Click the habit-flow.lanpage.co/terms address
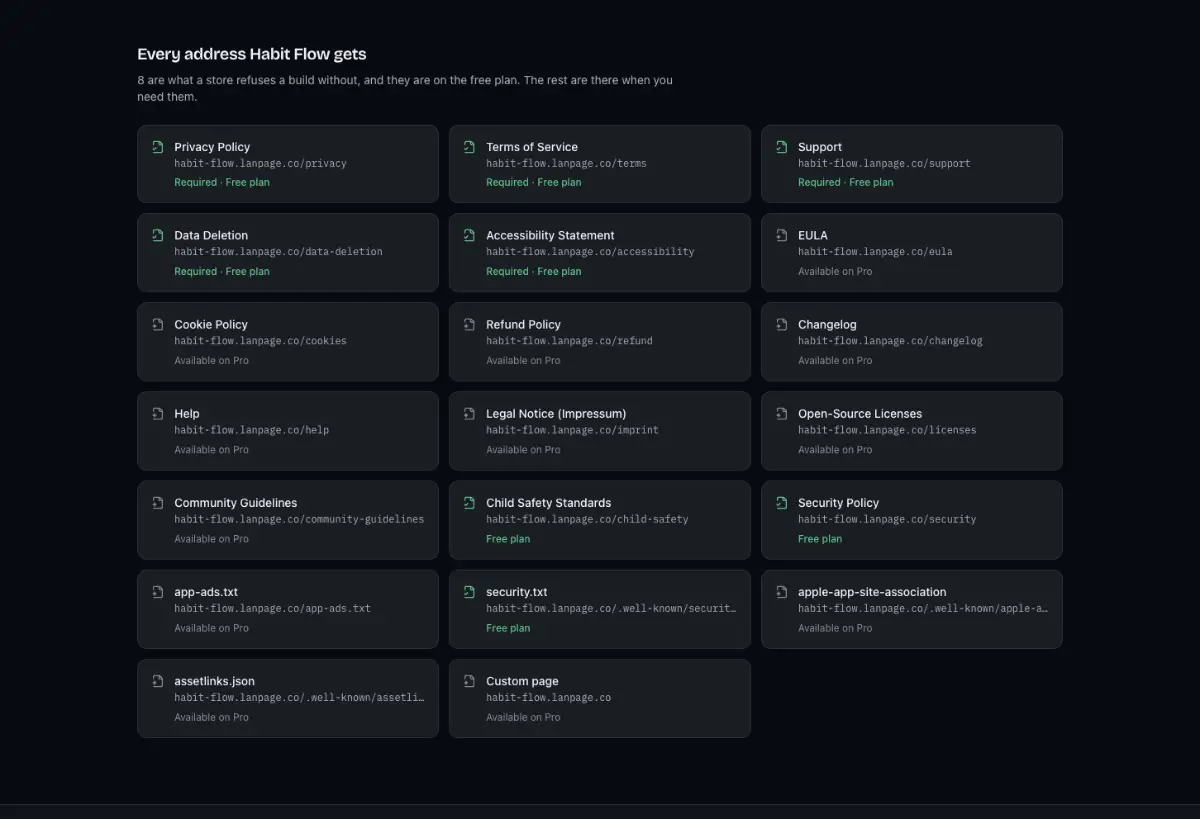Image resolution: width=1200 pixels, height=819 pixels. point(566,163)
